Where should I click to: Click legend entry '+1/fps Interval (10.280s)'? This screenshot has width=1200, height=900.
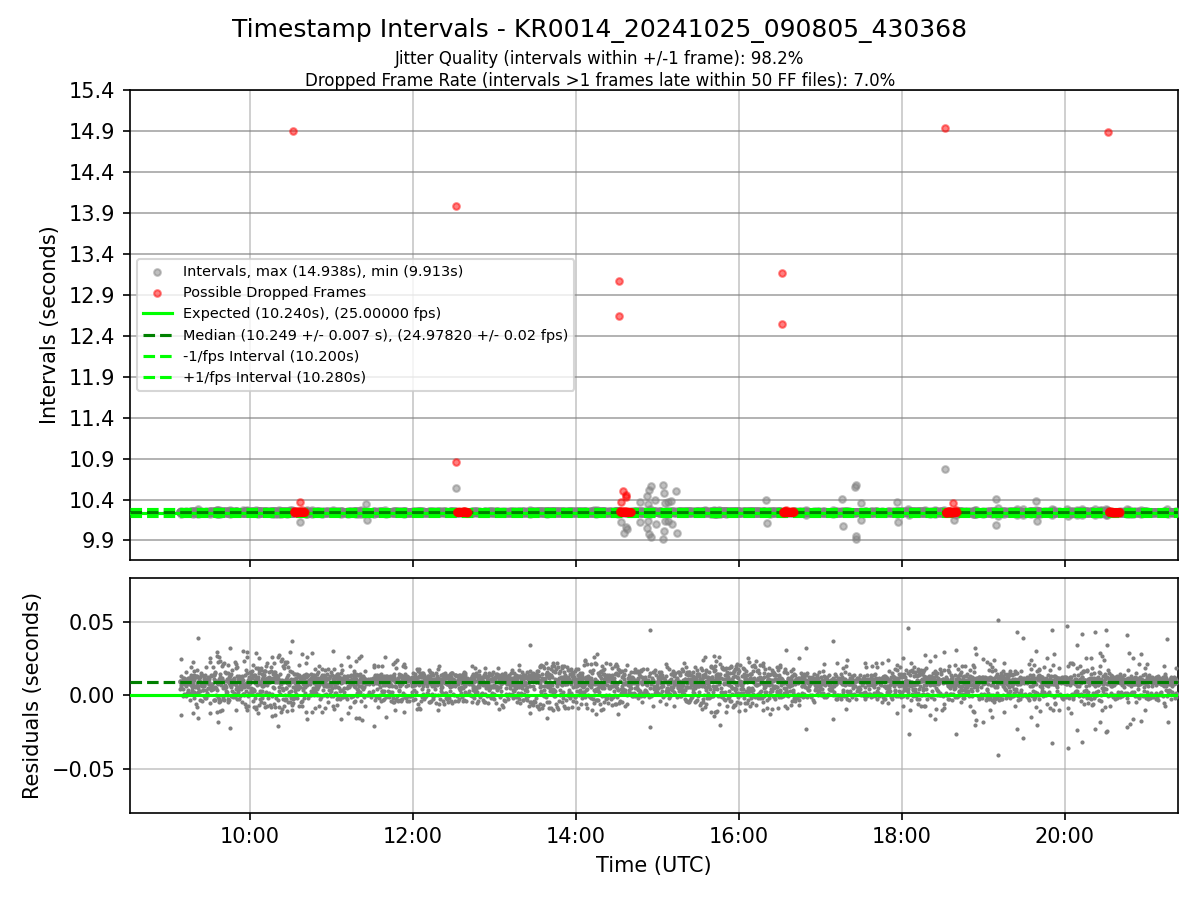[x=274, y=377]
